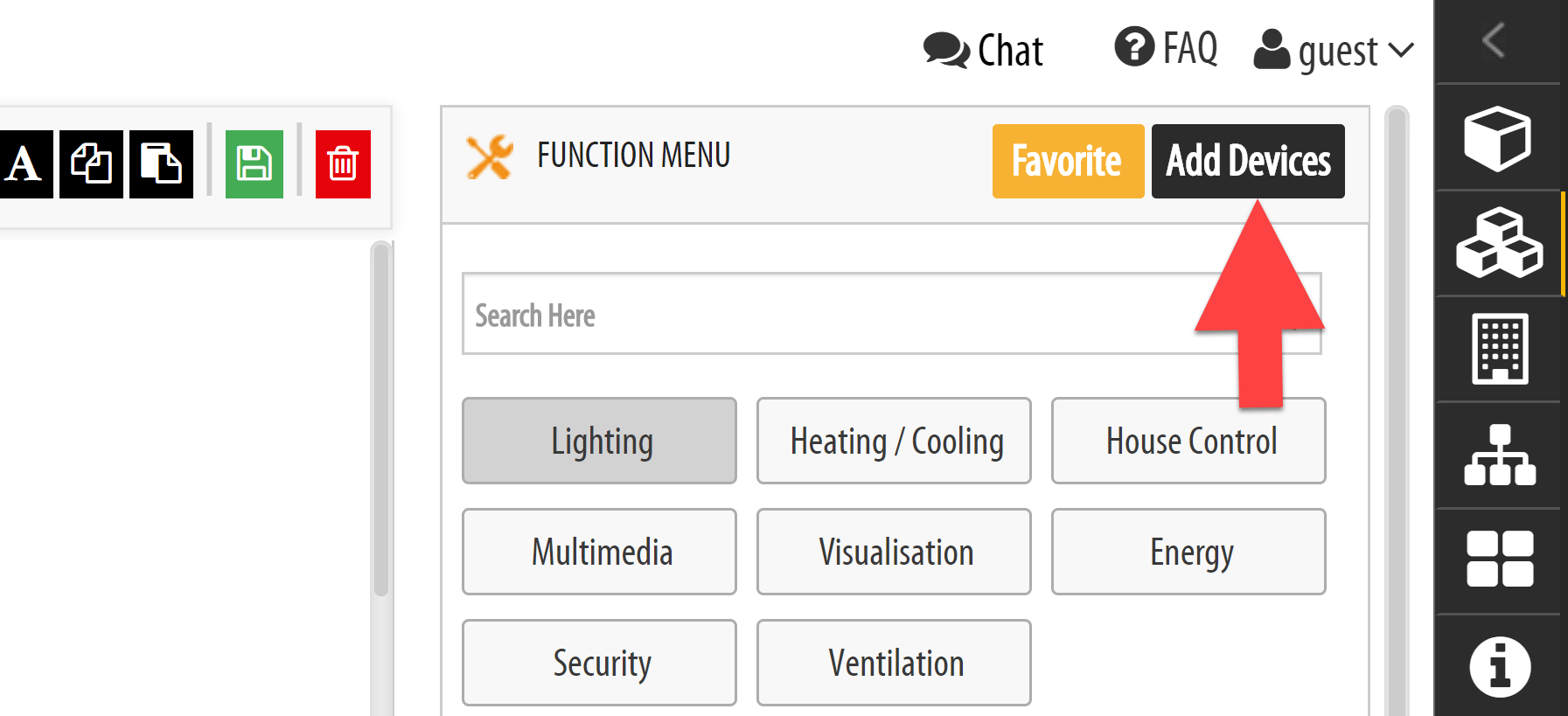Click the green save icon
Viewport: 1568px width, 716px height.
click(254, 164)
